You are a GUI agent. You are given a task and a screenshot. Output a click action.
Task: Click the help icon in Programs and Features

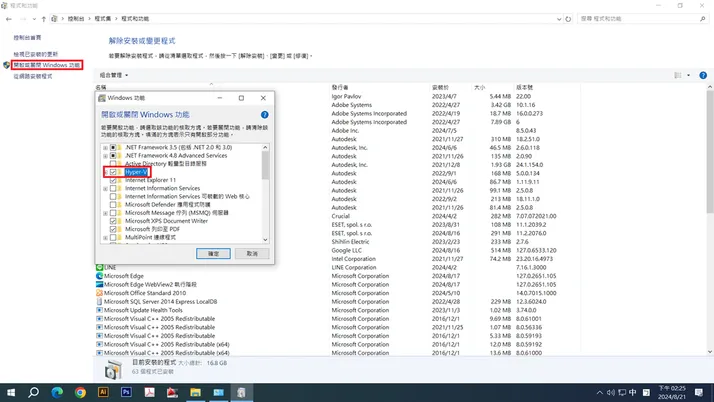(x=703, y=75)
